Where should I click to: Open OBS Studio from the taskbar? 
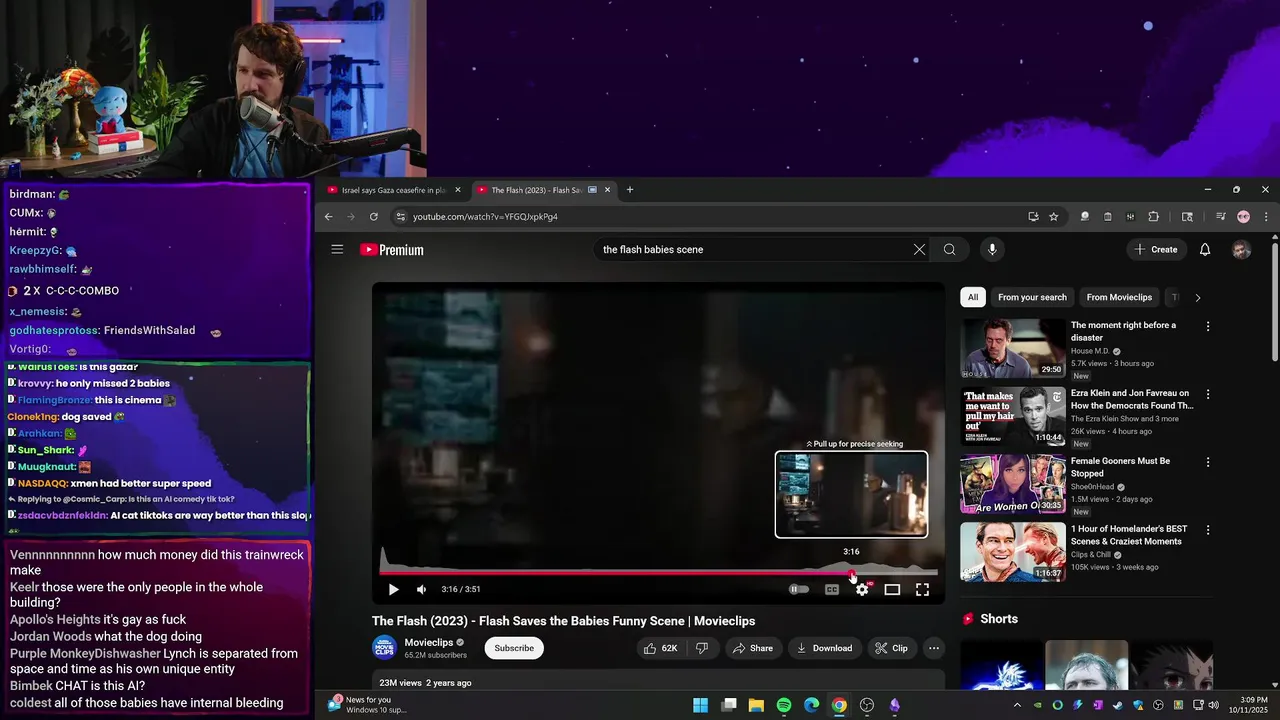point(867,705)
